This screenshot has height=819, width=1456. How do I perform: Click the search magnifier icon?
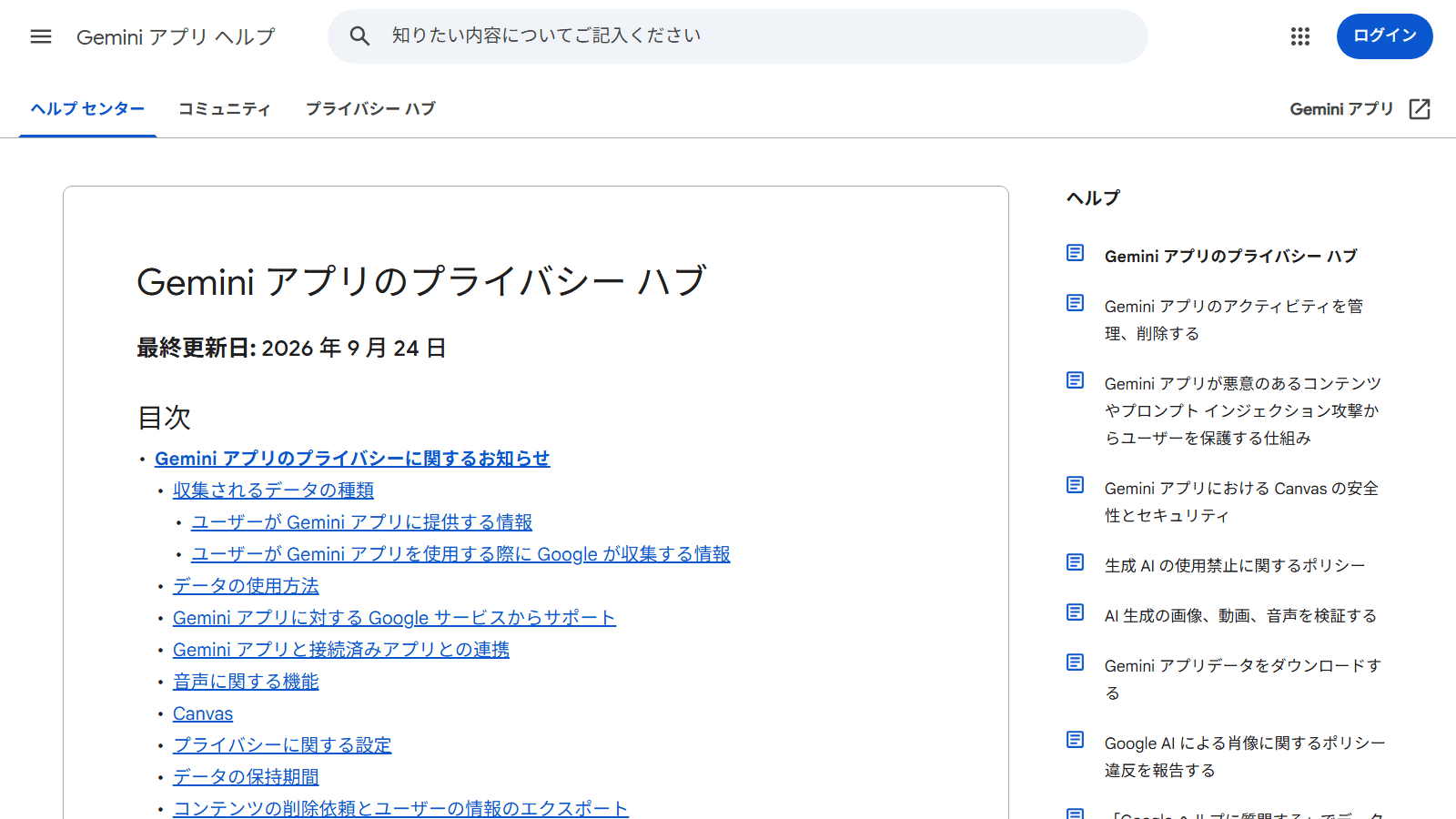359,36
